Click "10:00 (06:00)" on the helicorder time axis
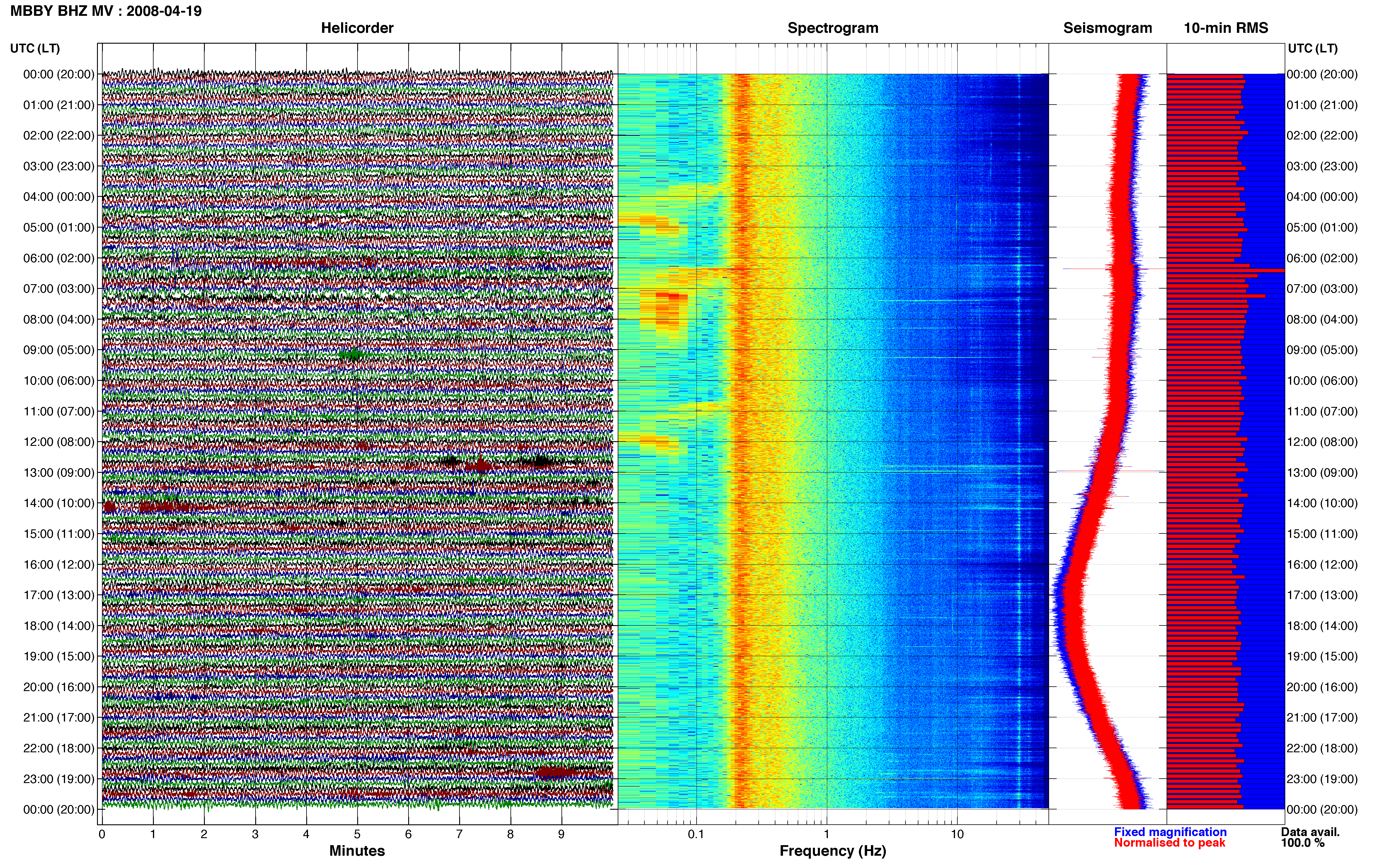The width and height of the screenshot is (1389, 868). click(x=59, y=381)
